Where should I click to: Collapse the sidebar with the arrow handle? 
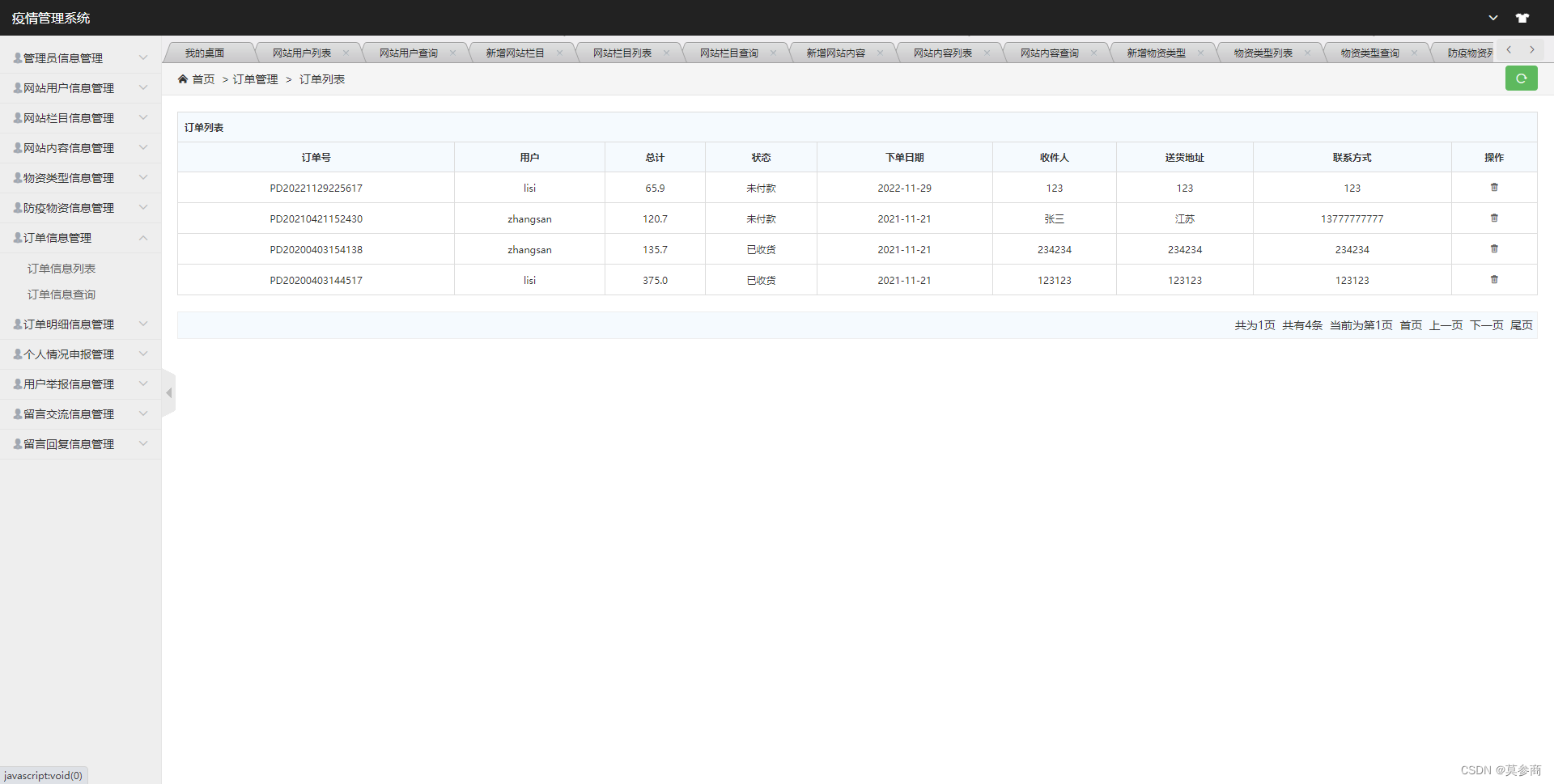click(168, 393)
